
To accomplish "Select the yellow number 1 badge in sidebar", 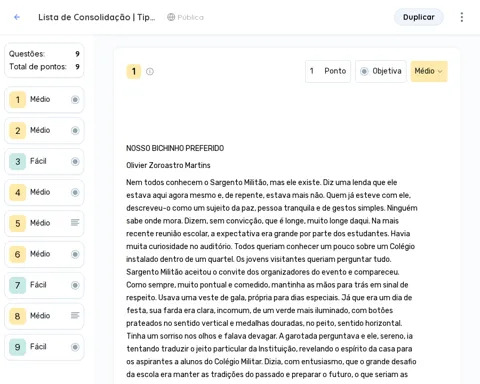I will coord(18,99).
